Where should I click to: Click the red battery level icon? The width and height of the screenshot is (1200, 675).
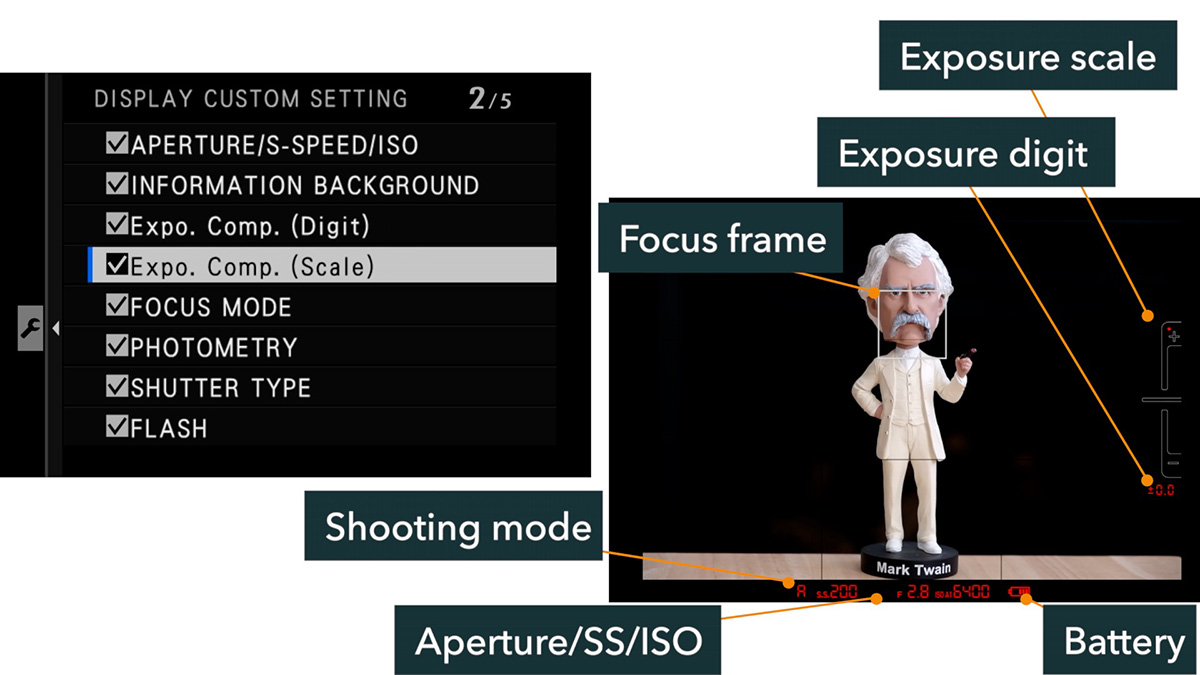point(1023,592)
